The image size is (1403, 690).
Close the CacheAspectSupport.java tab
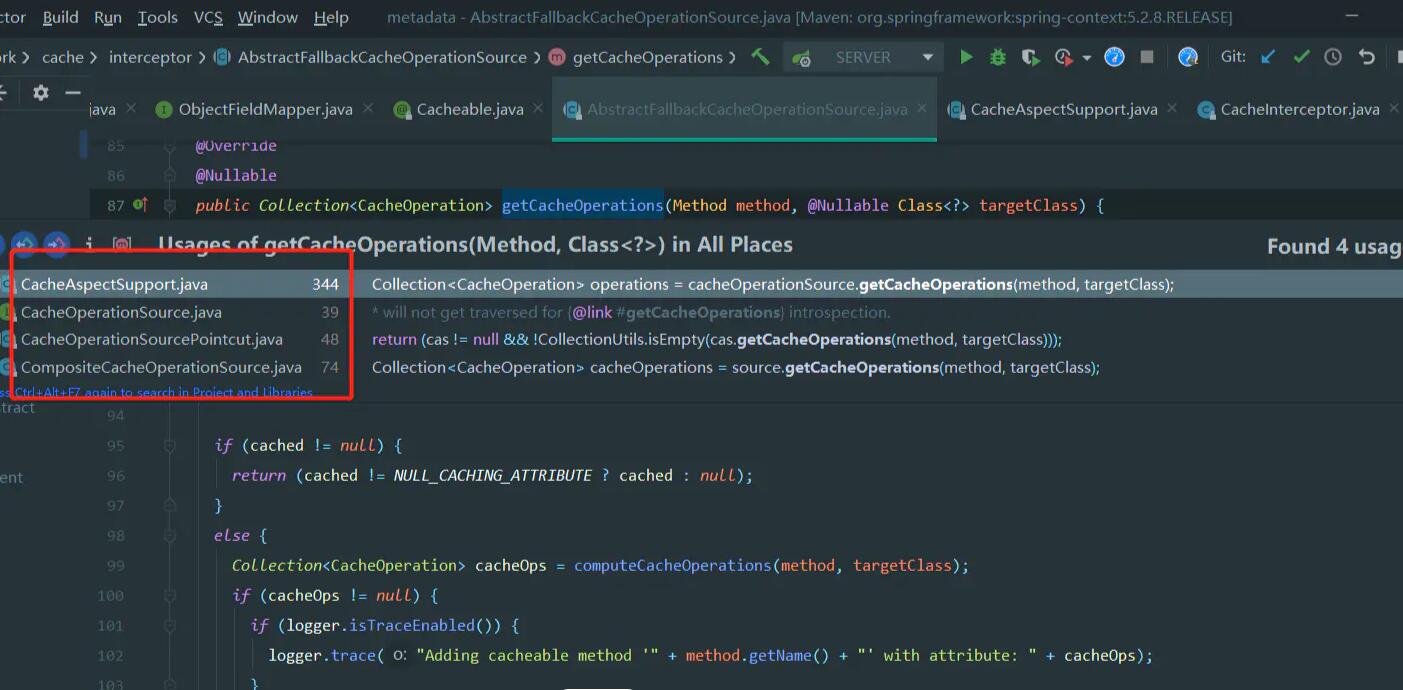tap(1173, 108)
